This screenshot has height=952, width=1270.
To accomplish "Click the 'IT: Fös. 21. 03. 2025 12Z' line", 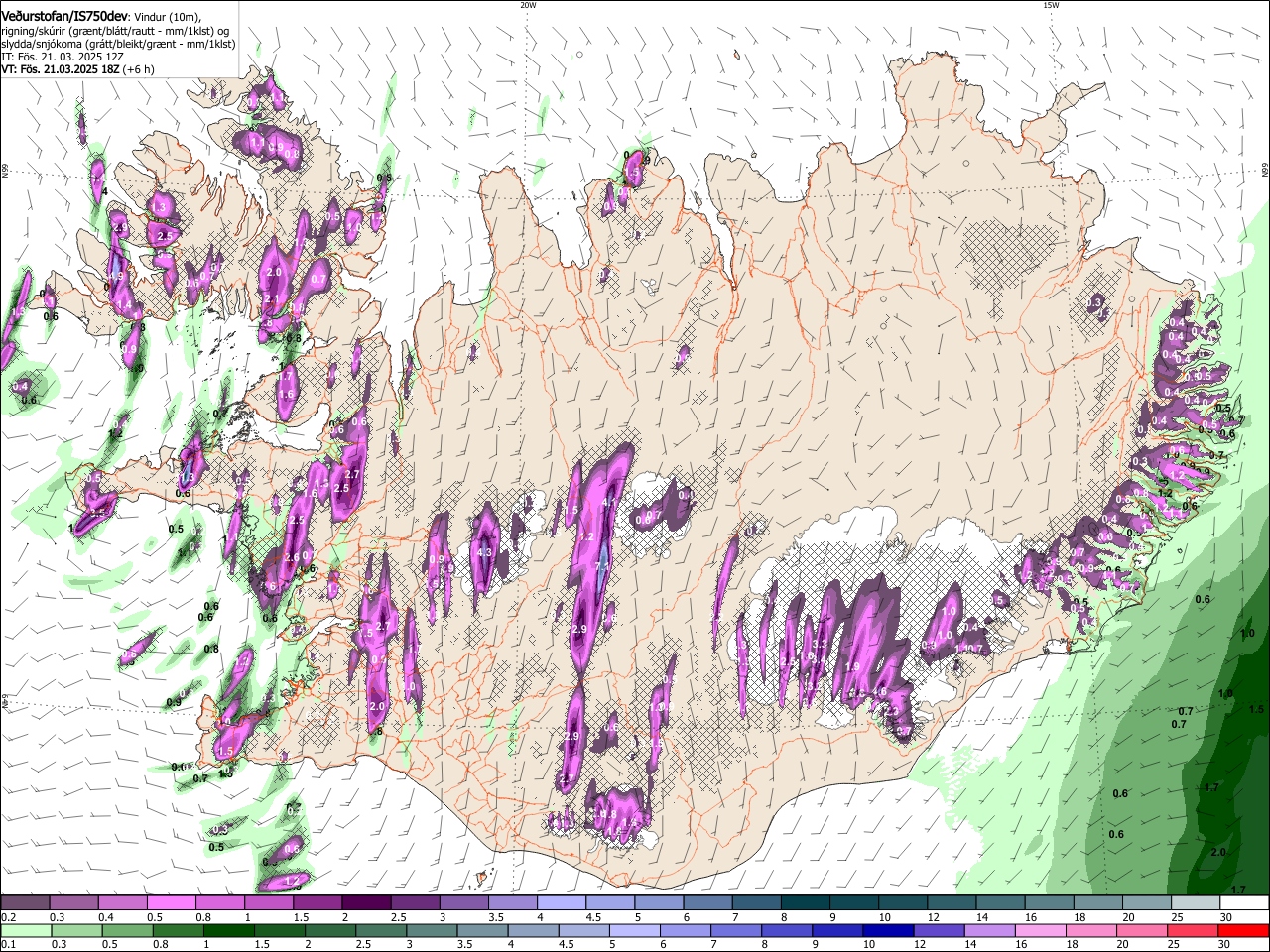I will pos(62,57).
